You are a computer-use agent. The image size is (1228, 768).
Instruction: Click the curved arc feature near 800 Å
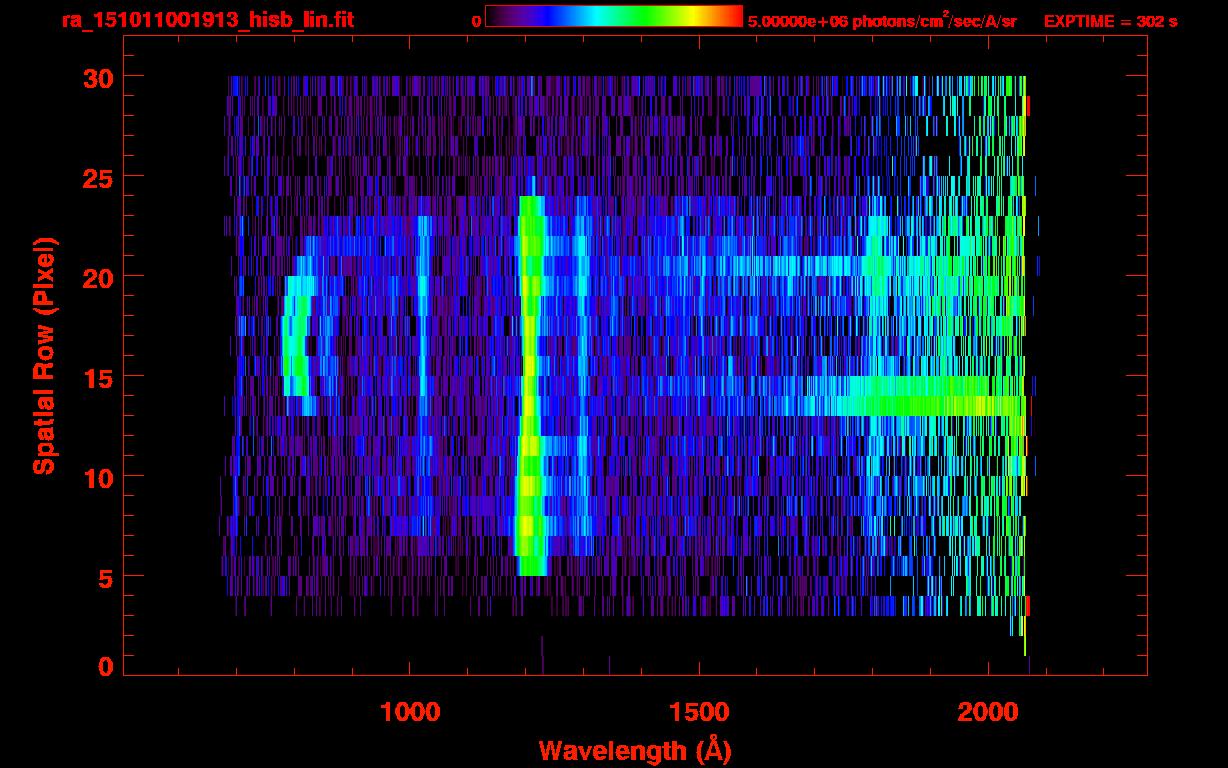(x=293, y=340)
